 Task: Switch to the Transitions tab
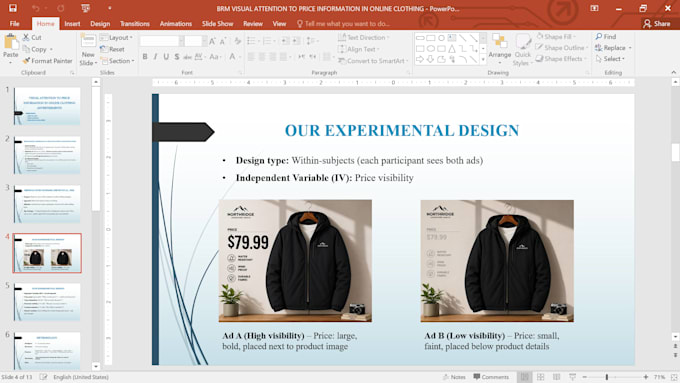click(134, 23)
